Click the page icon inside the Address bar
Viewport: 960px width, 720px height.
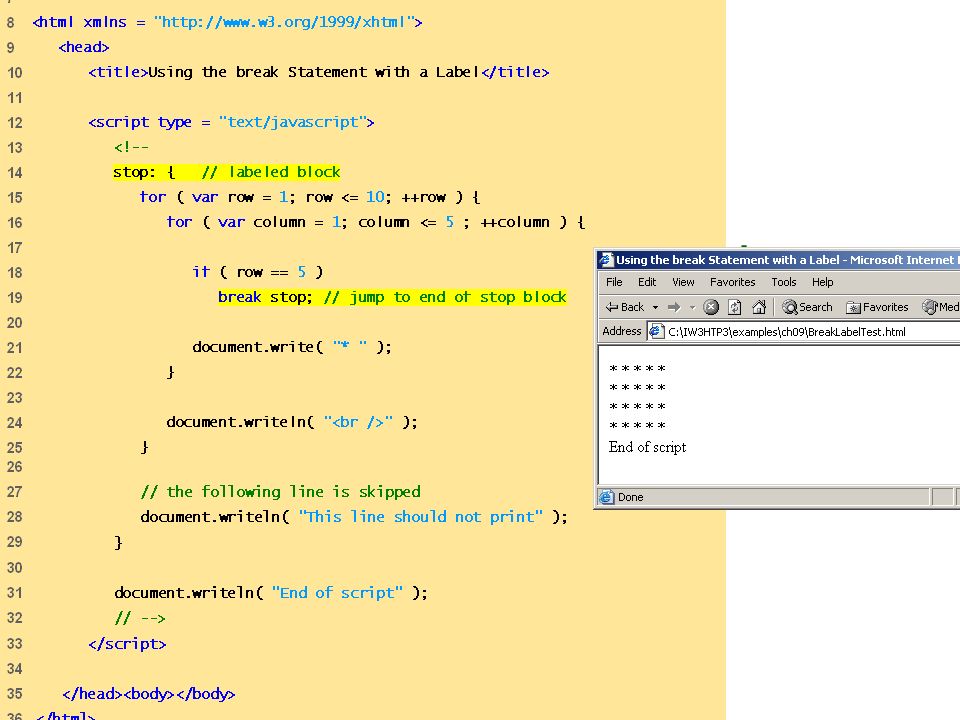656,331
